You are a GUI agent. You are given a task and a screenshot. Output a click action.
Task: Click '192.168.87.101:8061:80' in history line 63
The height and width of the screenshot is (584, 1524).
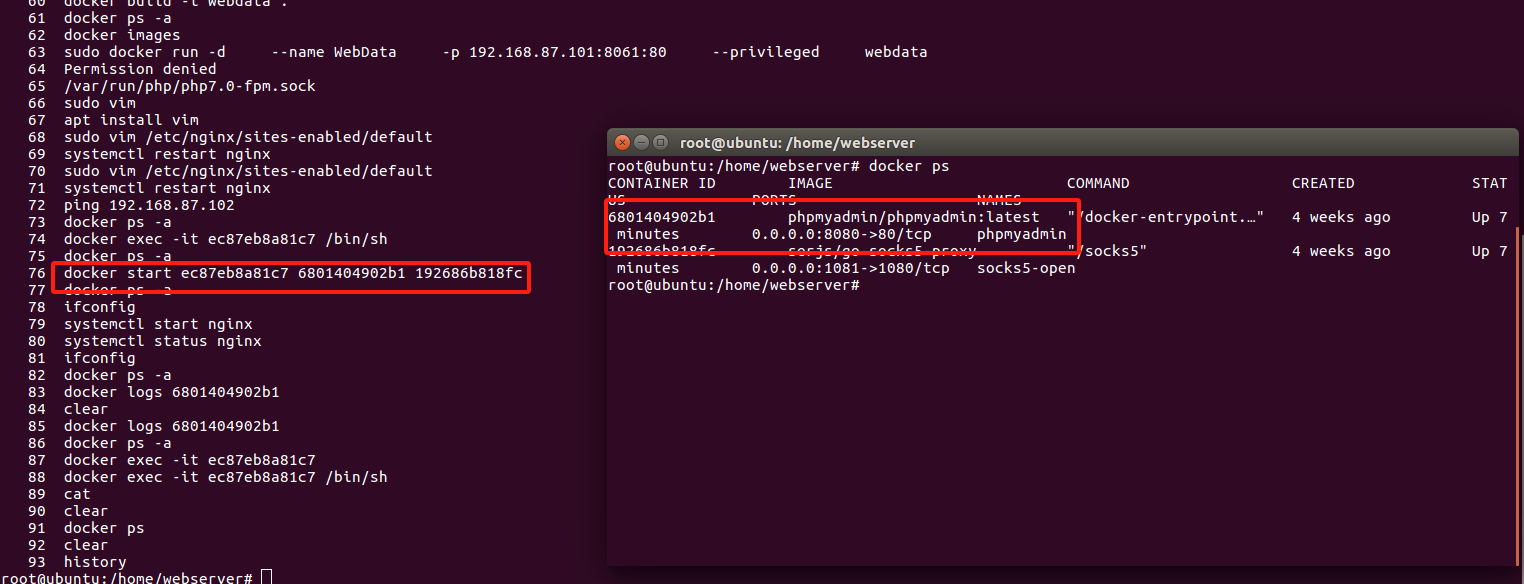click(x=568, y=52)
